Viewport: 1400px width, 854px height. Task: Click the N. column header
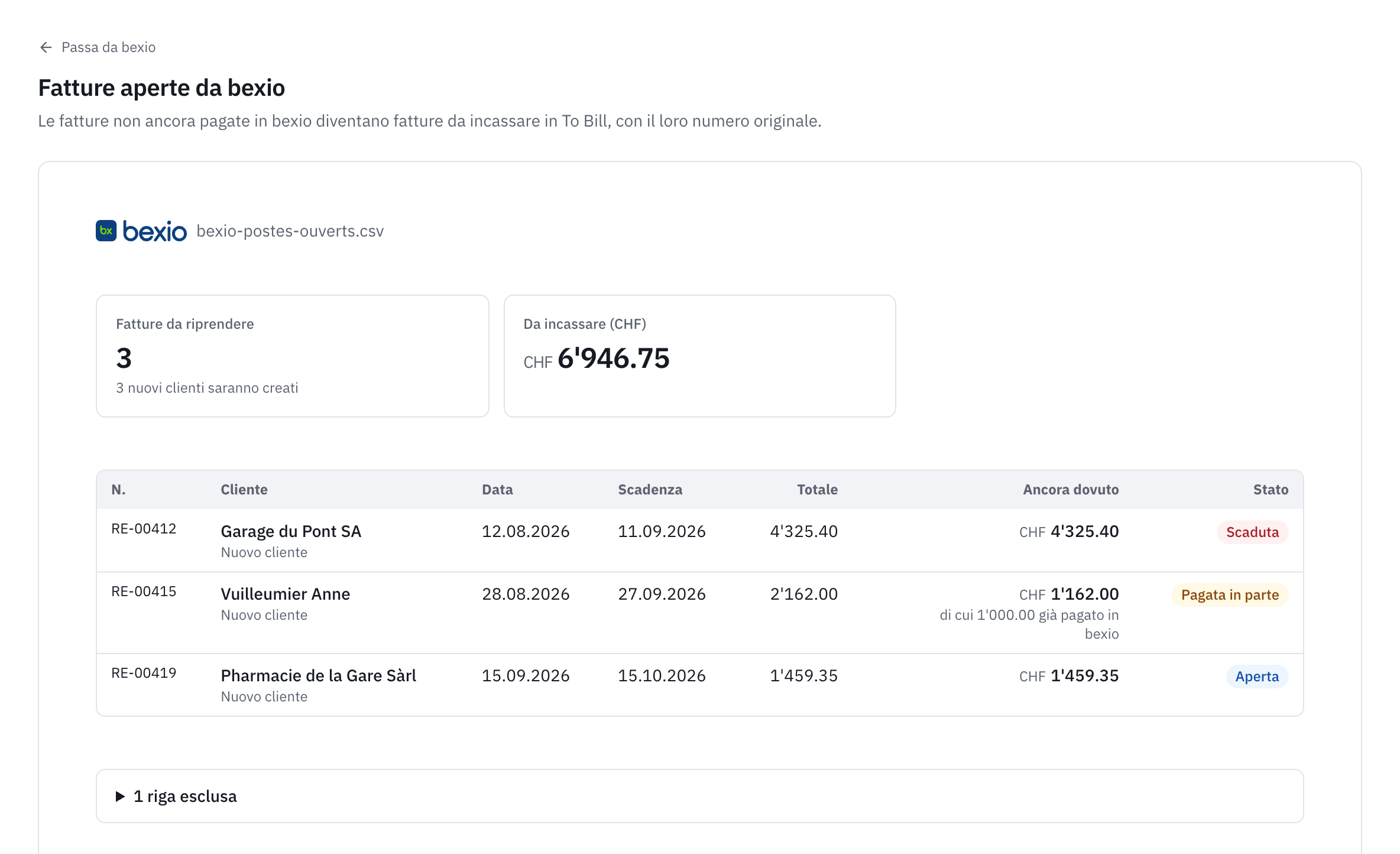[118, 490]
